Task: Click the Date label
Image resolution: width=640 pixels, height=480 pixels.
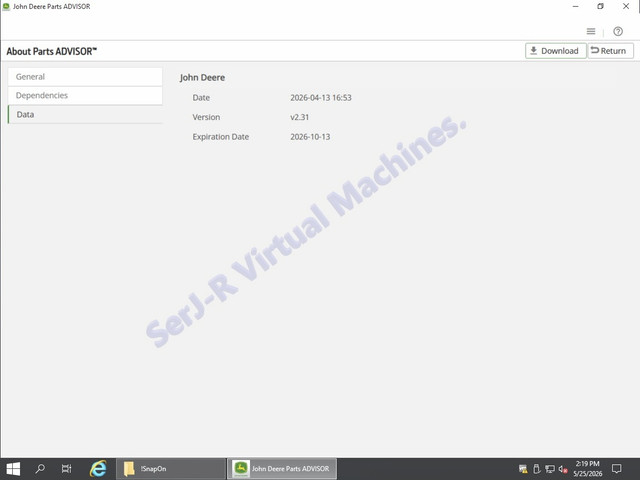Action: coord(201,98)
